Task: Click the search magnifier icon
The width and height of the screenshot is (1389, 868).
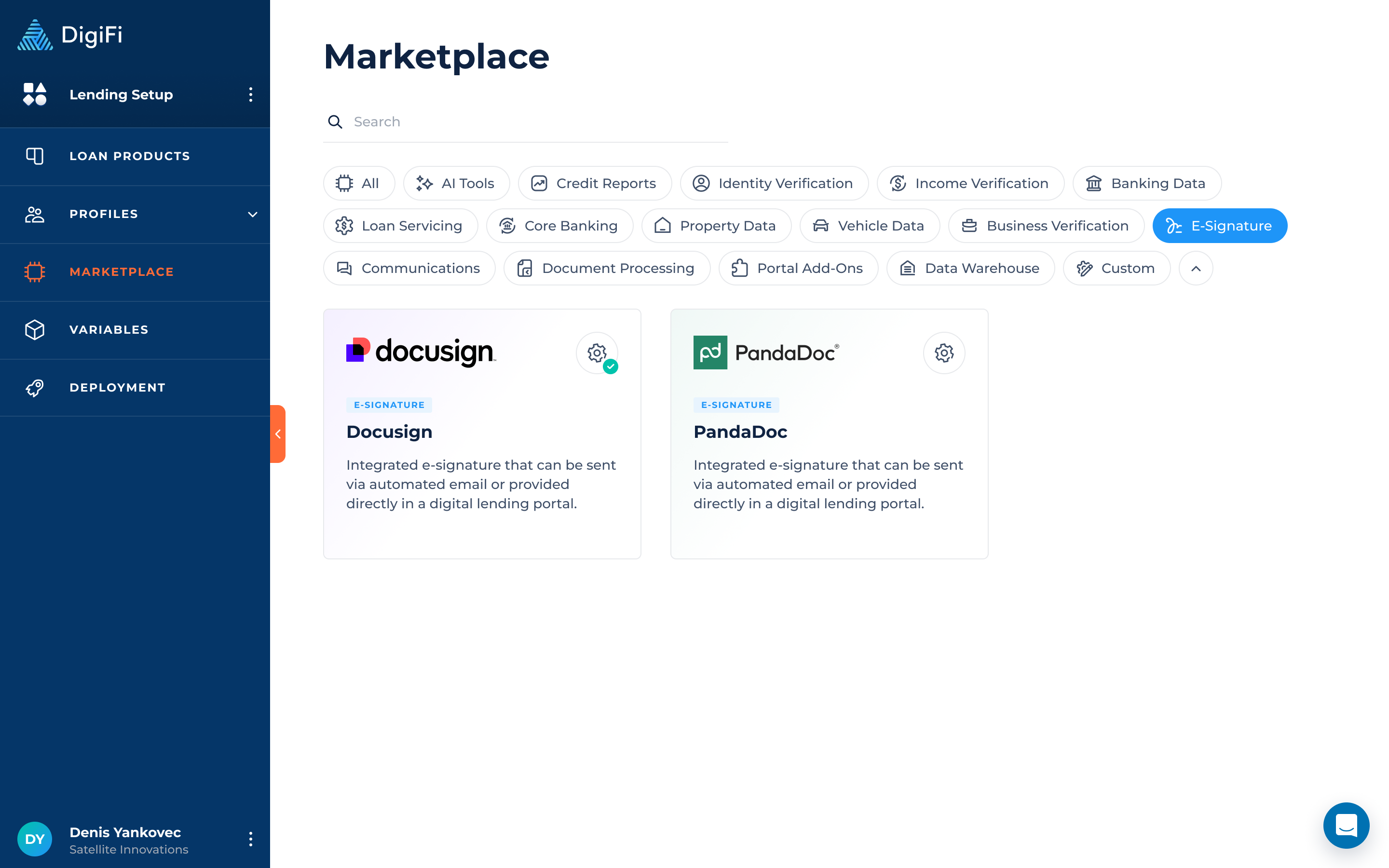Action: tap(335, 122)
